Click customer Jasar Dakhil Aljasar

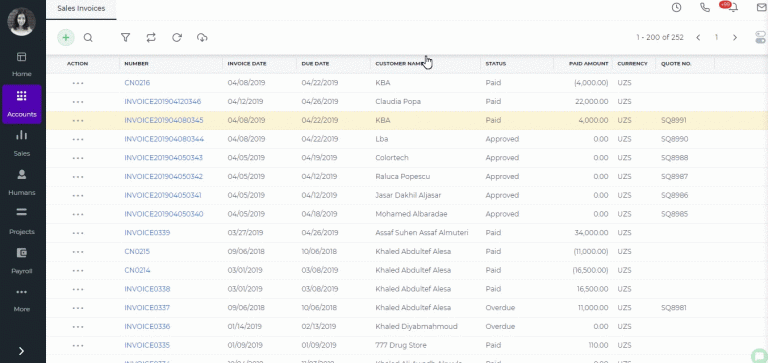coord(408,195)
